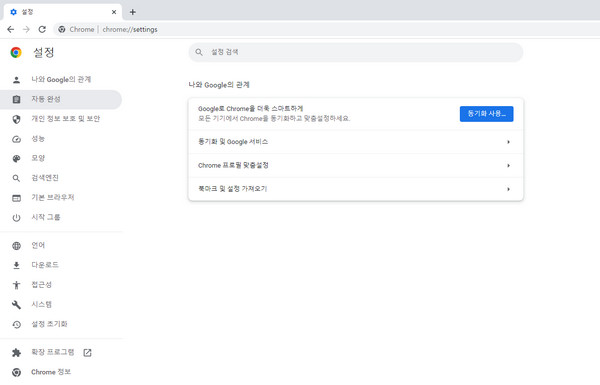Expand arrow for 동기화 및 Google 서비스
Screen dimensions: 600x385
click(x=508, y=142)
